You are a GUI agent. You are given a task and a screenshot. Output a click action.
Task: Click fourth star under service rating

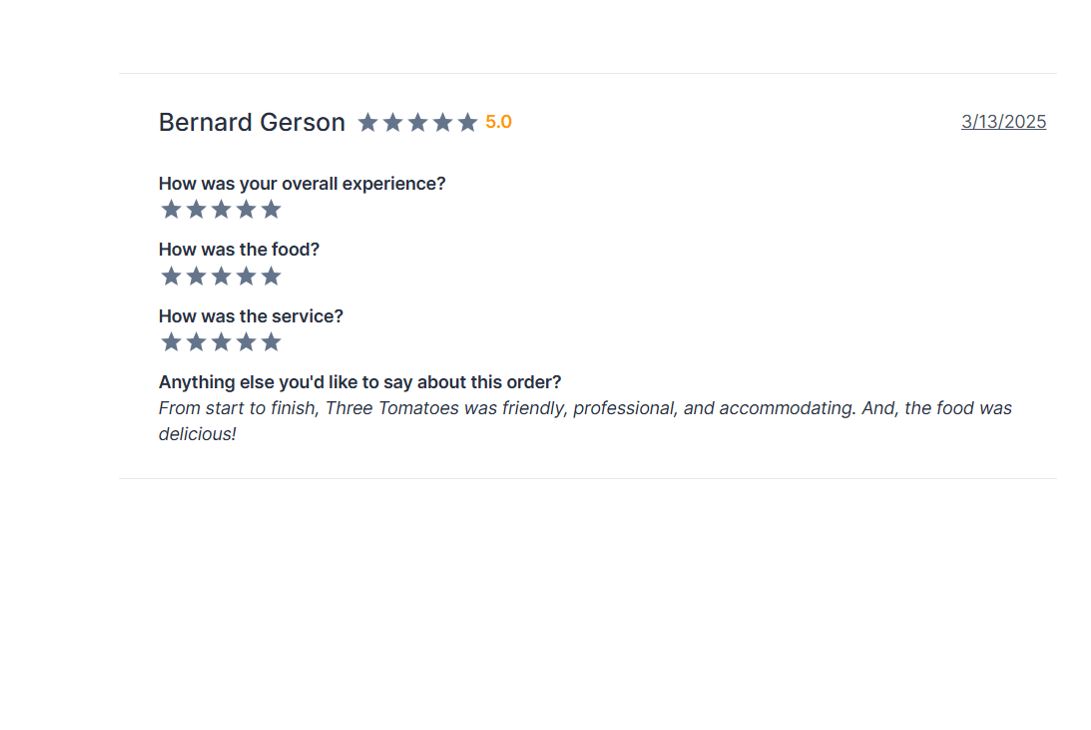246,342
